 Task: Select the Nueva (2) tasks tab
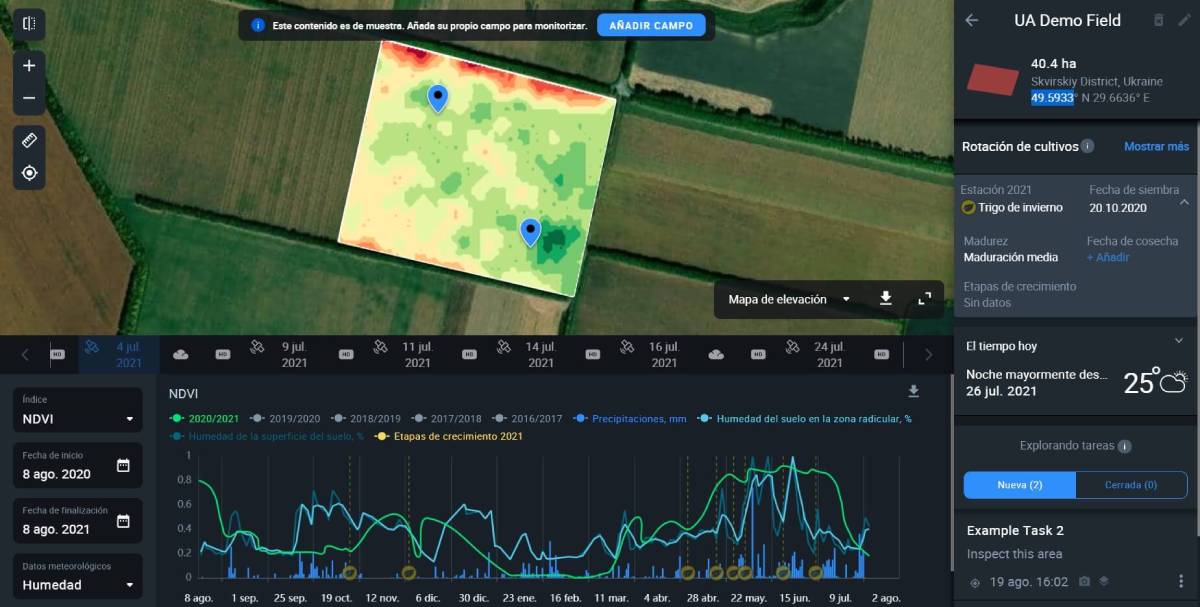pyautogui.click(x=1020, y=485)
